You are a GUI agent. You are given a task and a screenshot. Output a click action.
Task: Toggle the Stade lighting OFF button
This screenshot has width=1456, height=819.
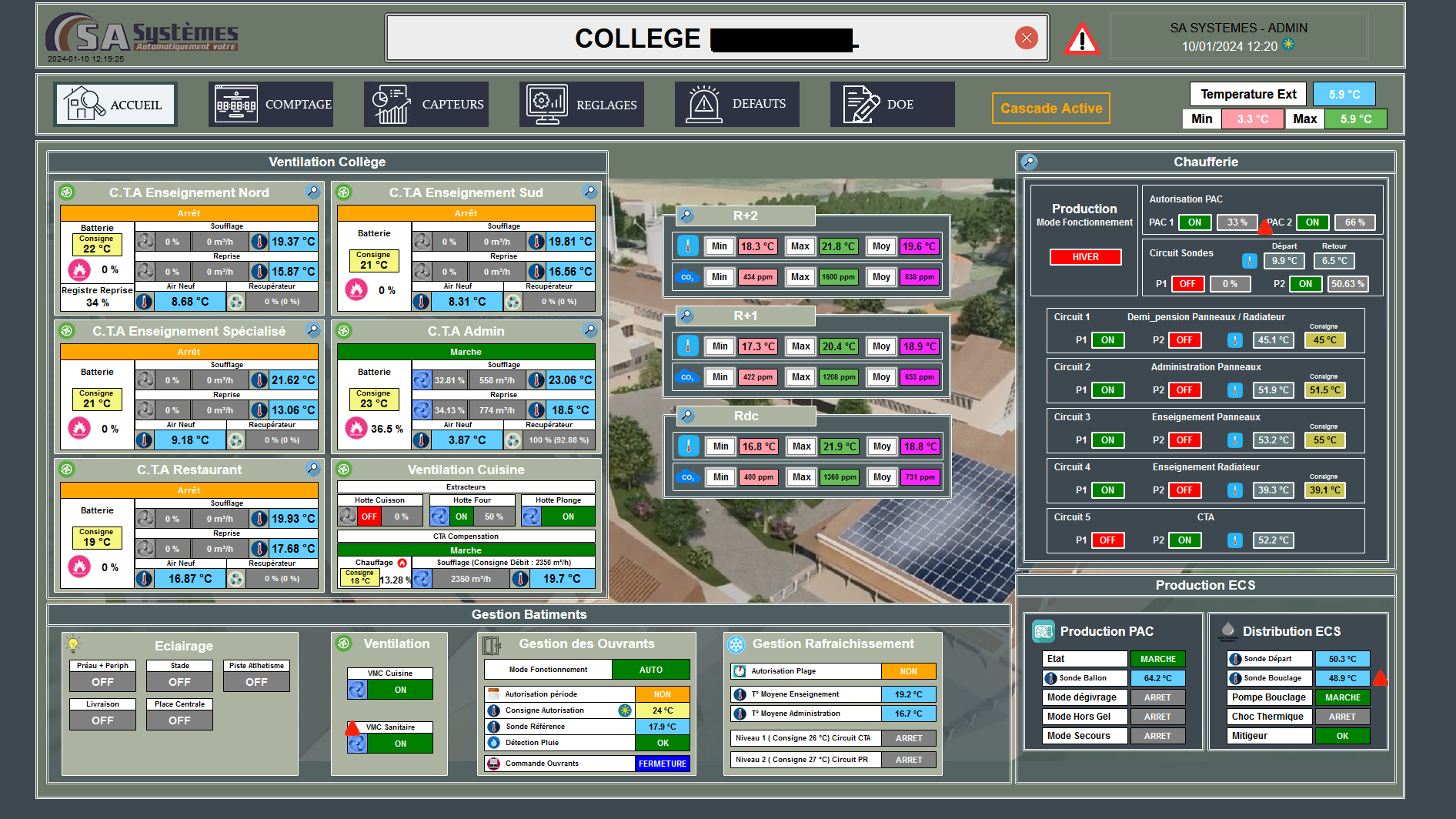(x=179, y=682)
